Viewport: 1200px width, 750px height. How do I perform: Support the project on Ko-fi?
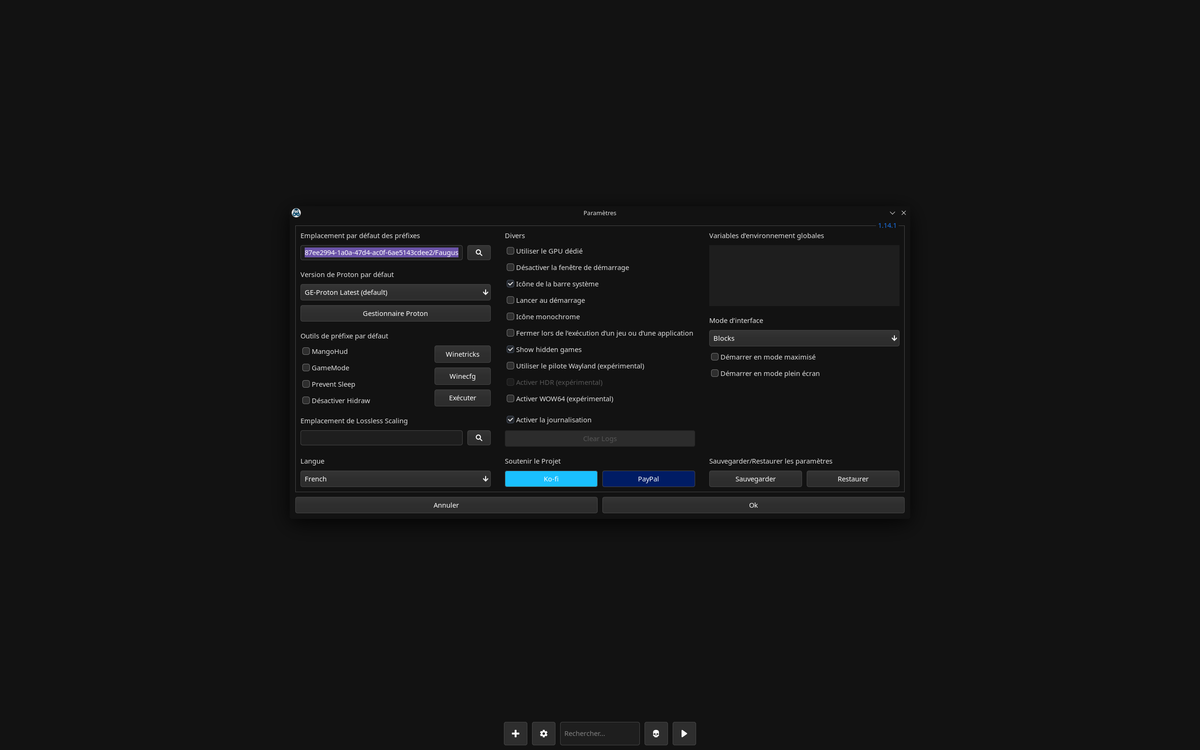(x=550, y=478)
